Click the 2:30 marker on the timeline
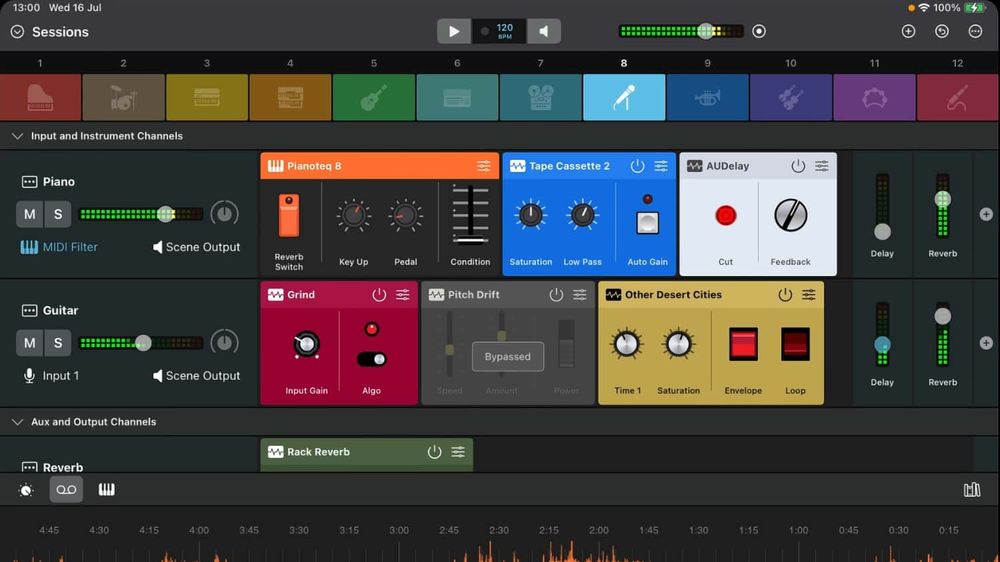Screen dimensions: 1000x562 click(499, 530)
